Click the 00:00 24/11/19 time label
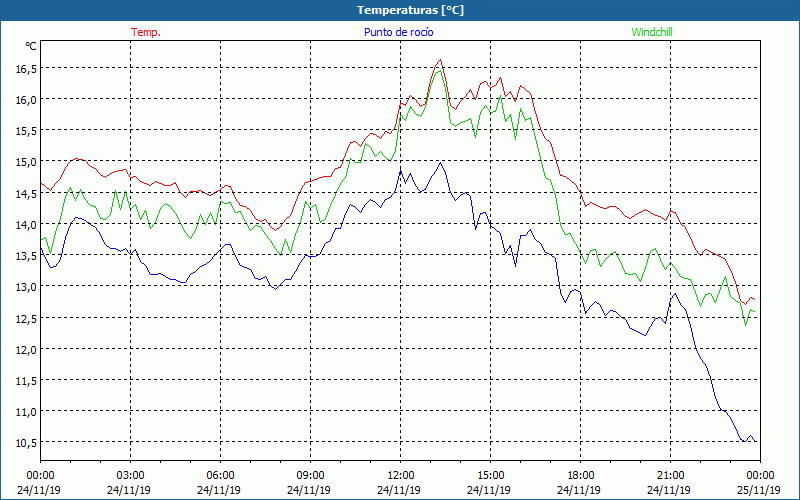 pos(39,483)
